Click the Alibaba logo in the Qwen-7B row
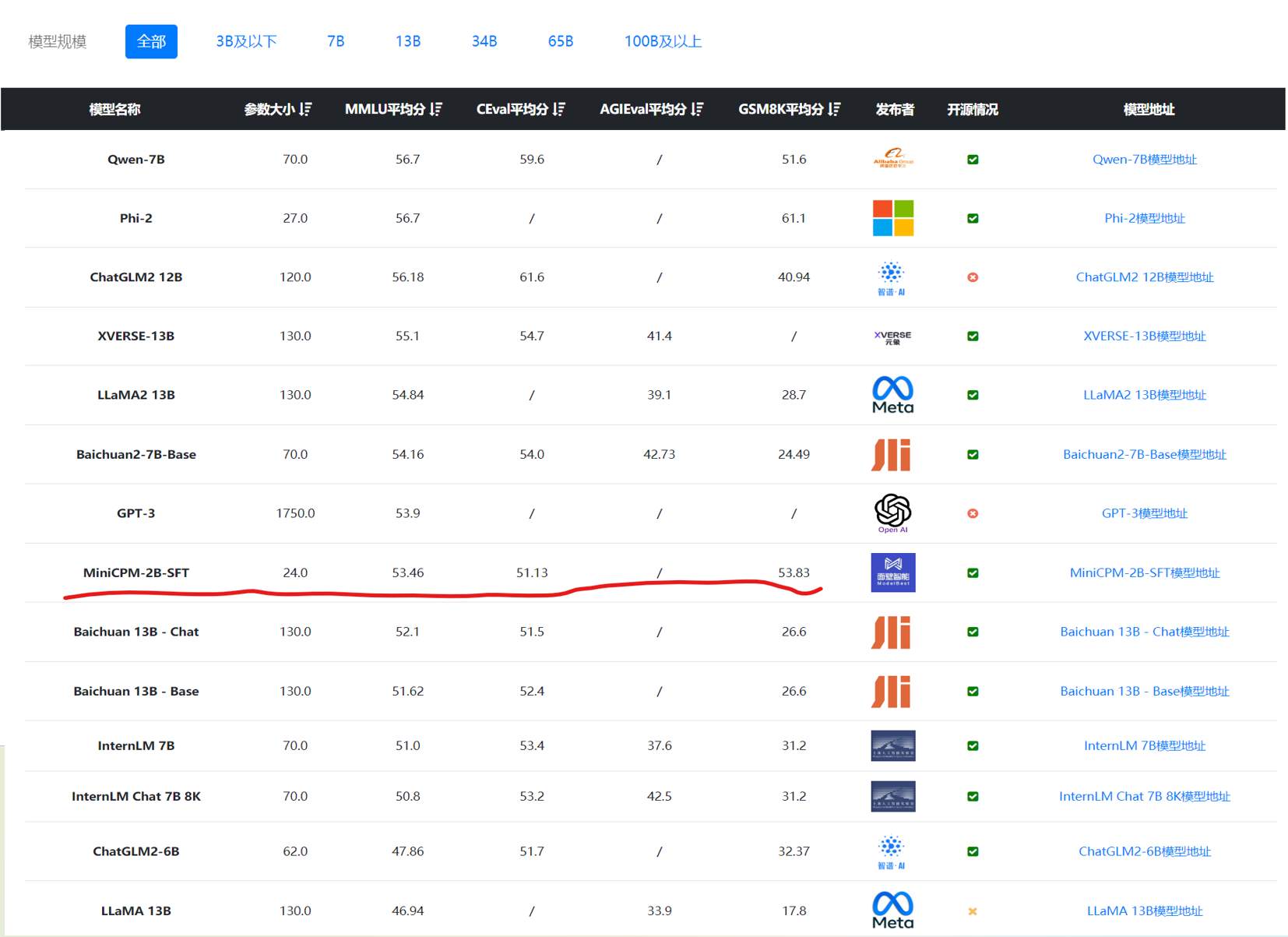Screen dimensions: 1288x937 [892, 158]
